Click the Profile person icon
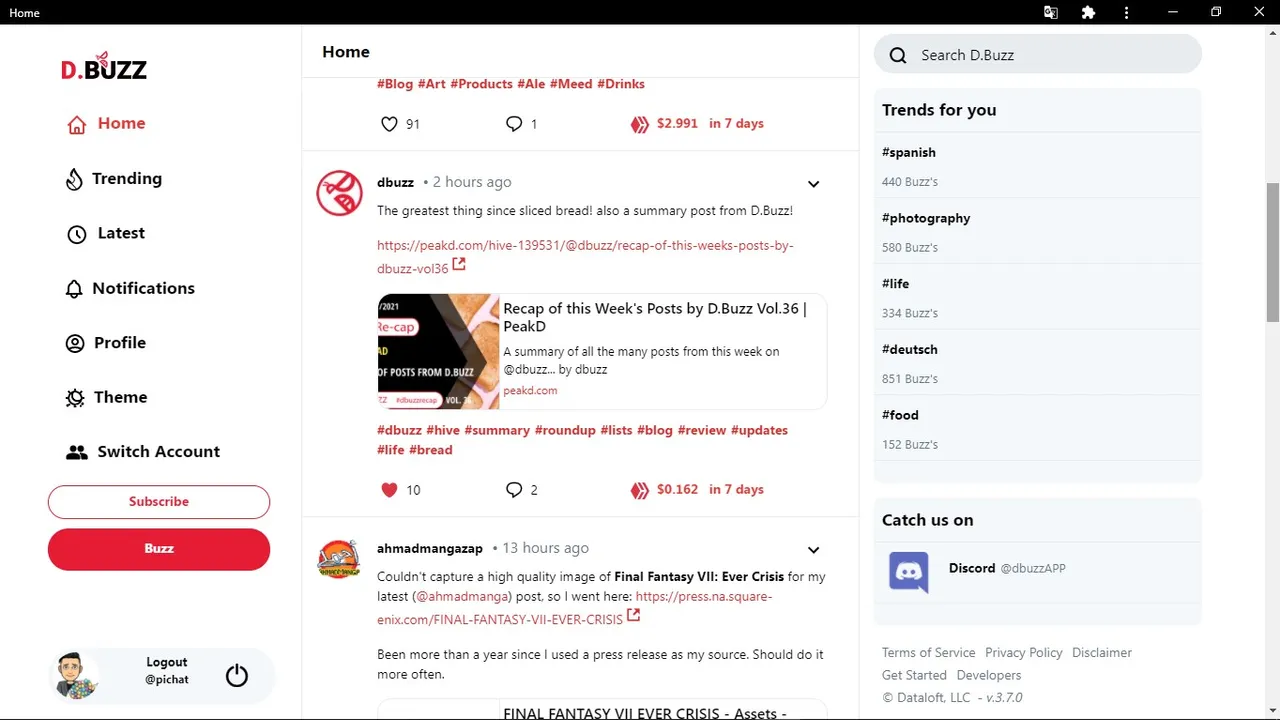This screenshot has width=1280, height=720. 75,343
